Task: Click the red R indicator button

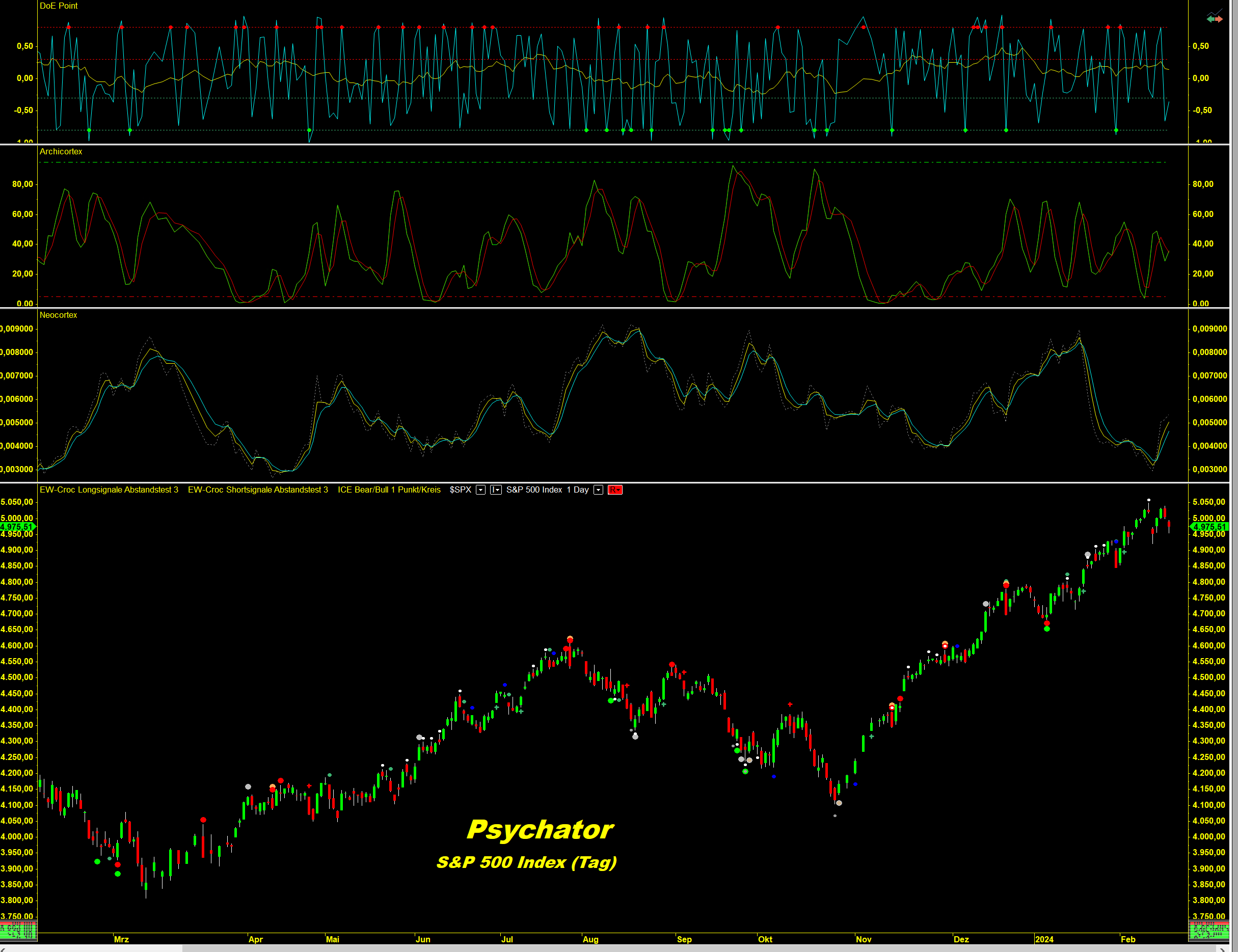Action: tap(614, 489)
